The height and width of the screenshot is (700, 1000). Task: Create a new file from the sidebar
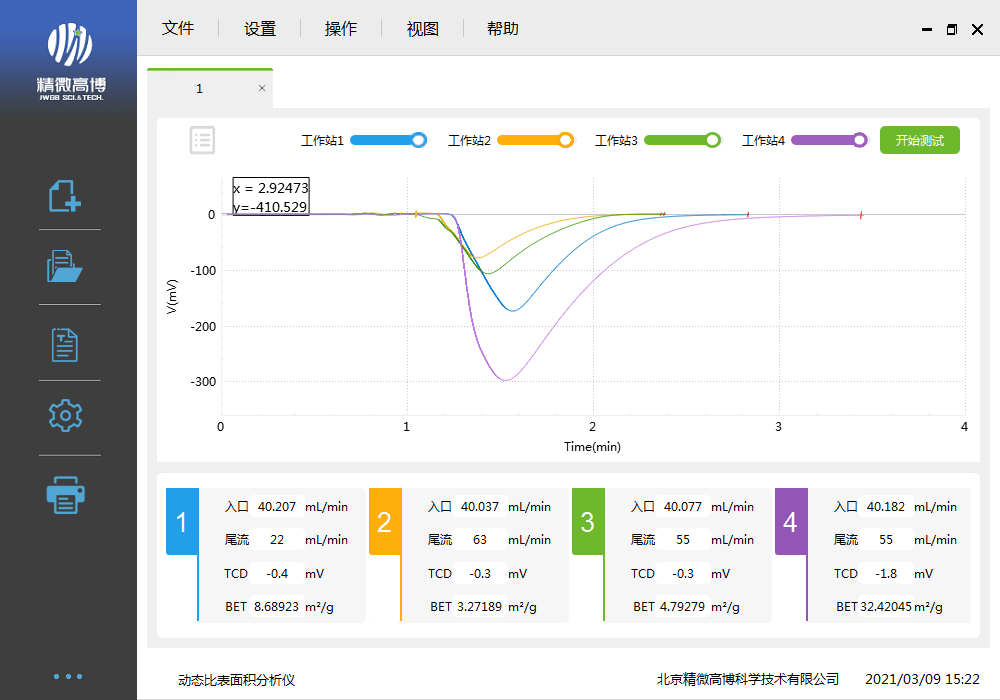[x=65, y=197]
